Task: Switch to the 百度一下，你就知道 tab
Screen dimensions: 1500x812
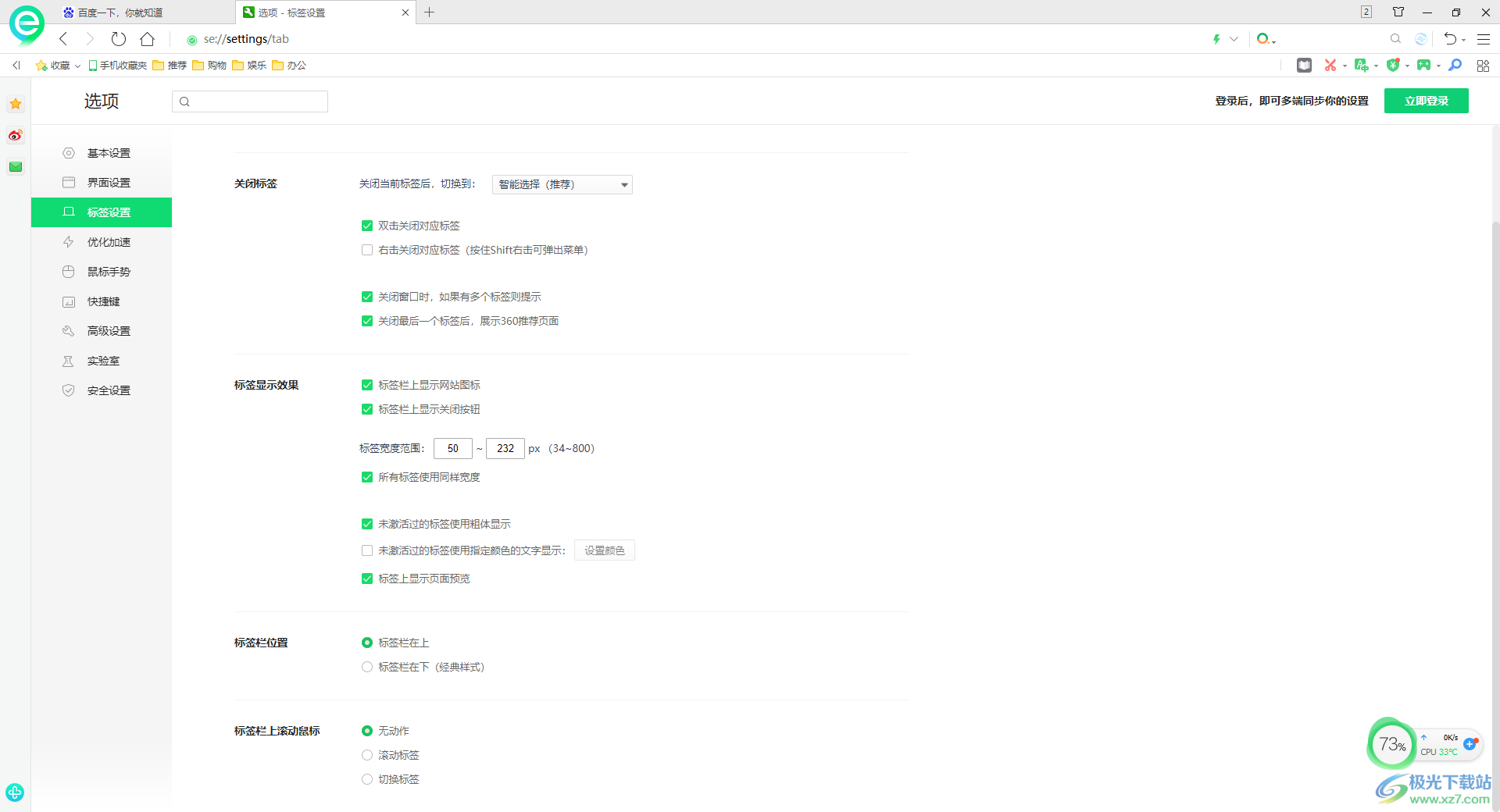Action: [145, 12]
